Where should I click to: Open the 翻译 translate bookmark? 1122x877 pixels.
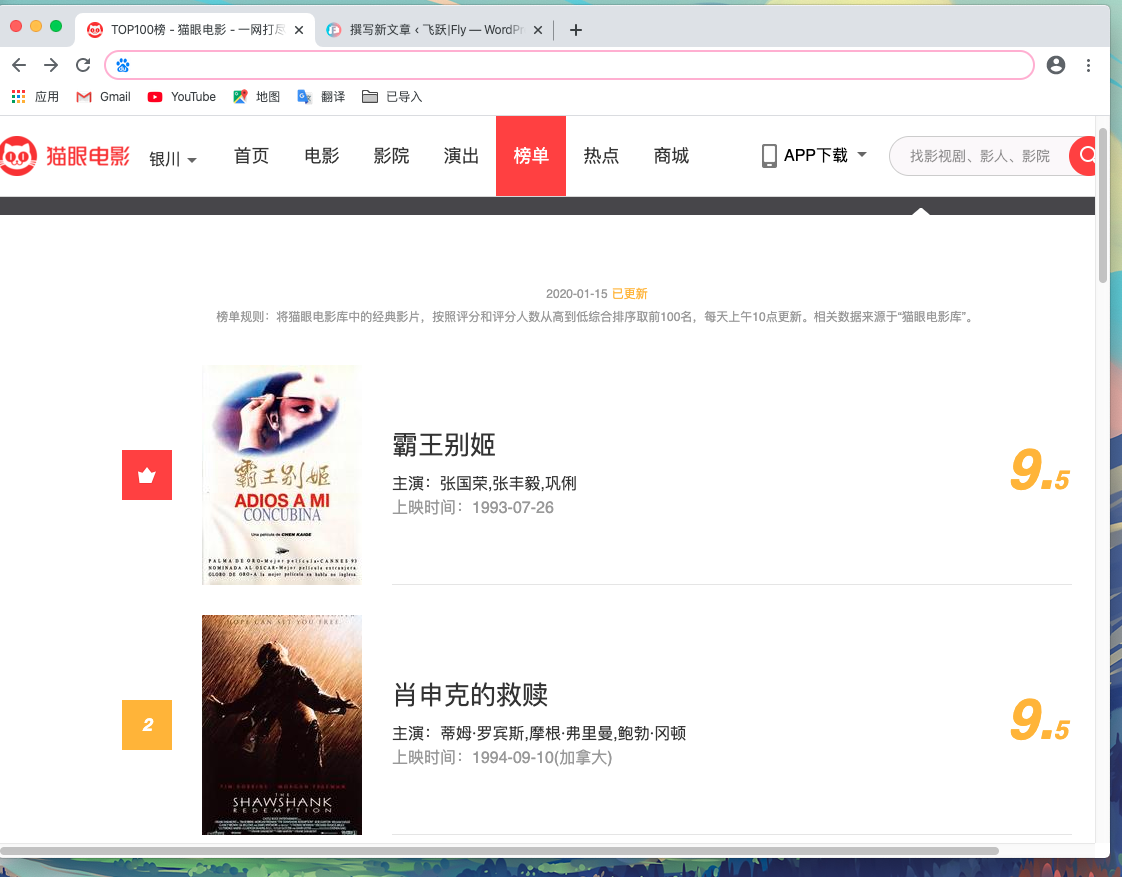point(321,97)
